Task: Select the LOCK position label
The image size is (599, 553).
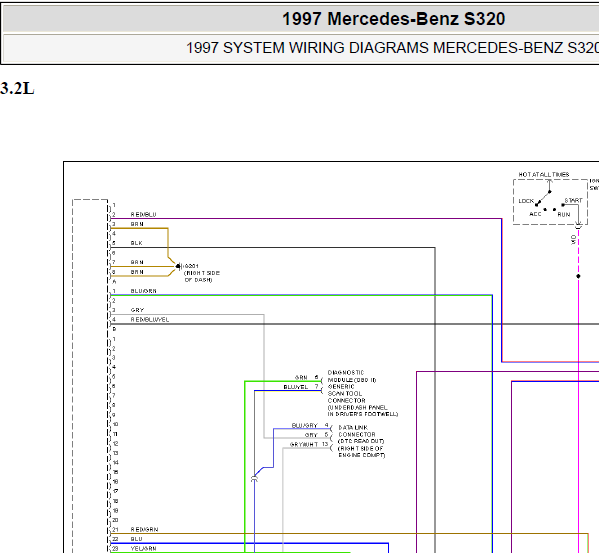Action: pos(526,201)
